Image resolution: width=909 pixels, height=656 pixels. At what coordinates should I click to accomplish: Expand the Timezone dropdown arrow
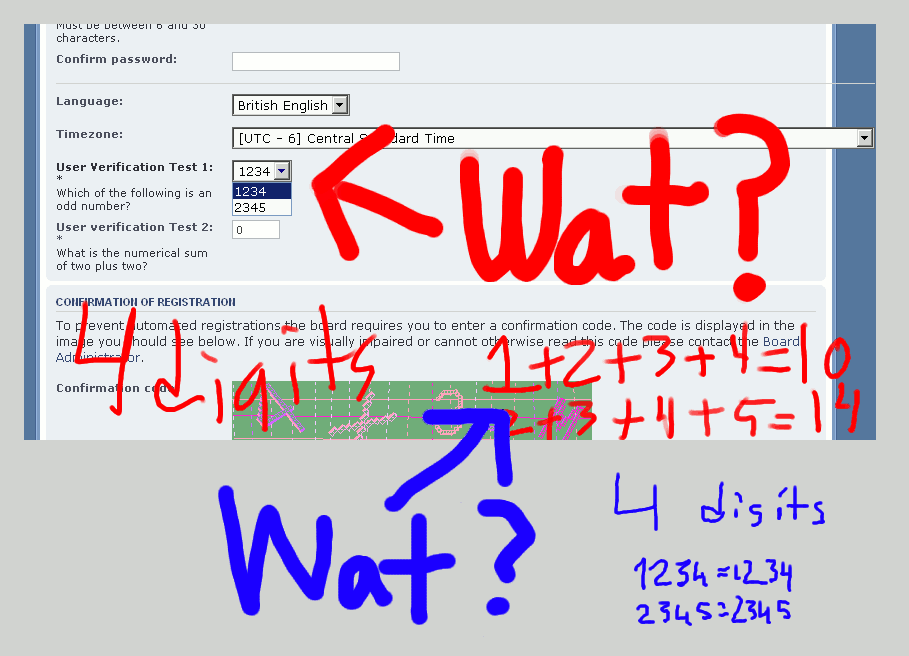pyautogui.click(x=865, y=139)
